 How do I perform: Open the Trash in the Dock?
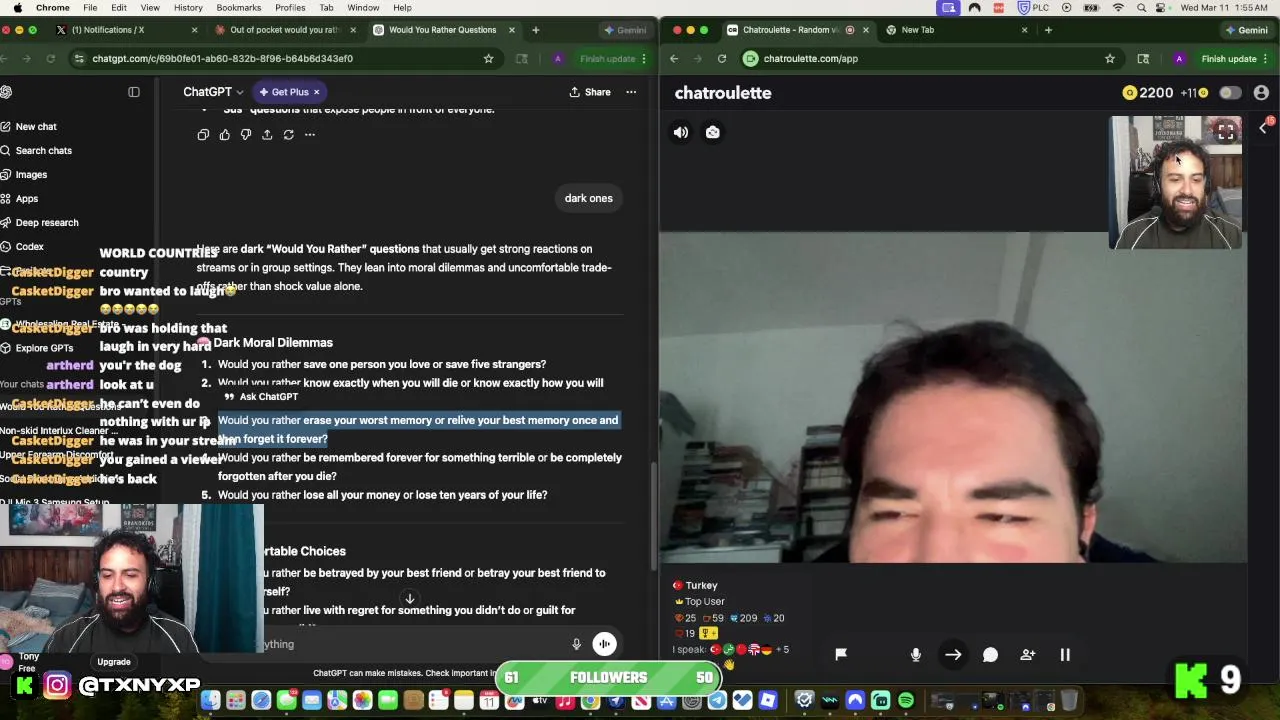[x=1068, y=701]
